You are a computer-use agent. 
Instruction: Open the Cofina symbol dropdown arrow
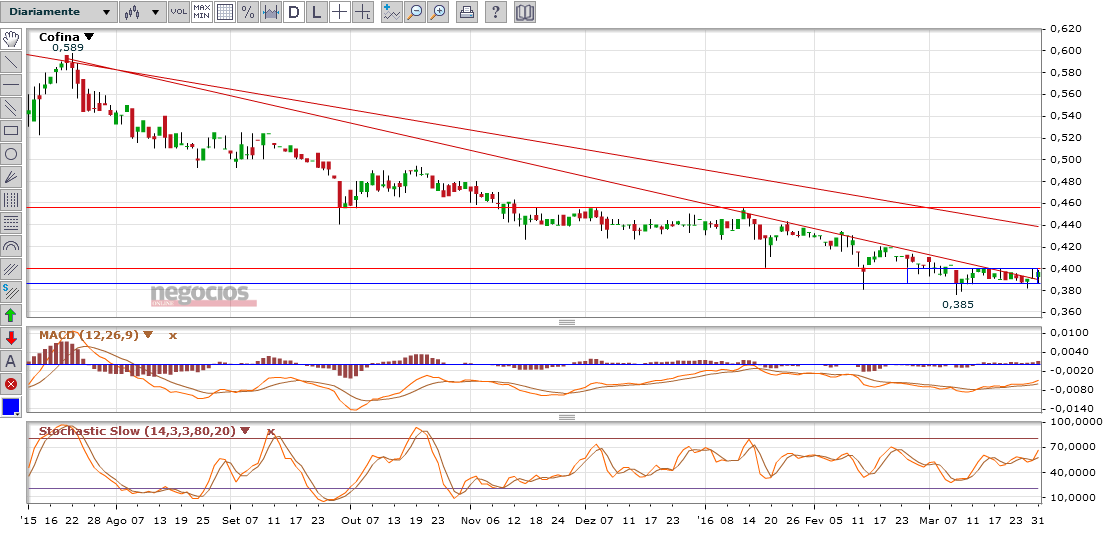click(x=89, y=37)
